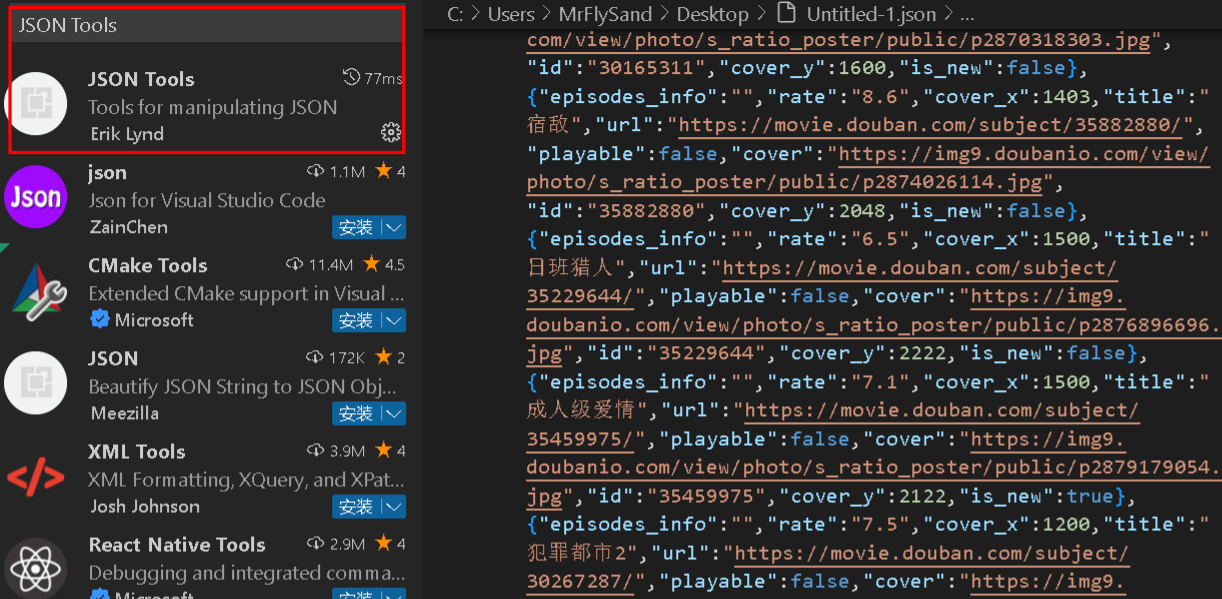Expand install dropdown arrow for CMake Tools
Viewport: 1222px width, 599px height.
pyautogui.click(x=394, y=321)
